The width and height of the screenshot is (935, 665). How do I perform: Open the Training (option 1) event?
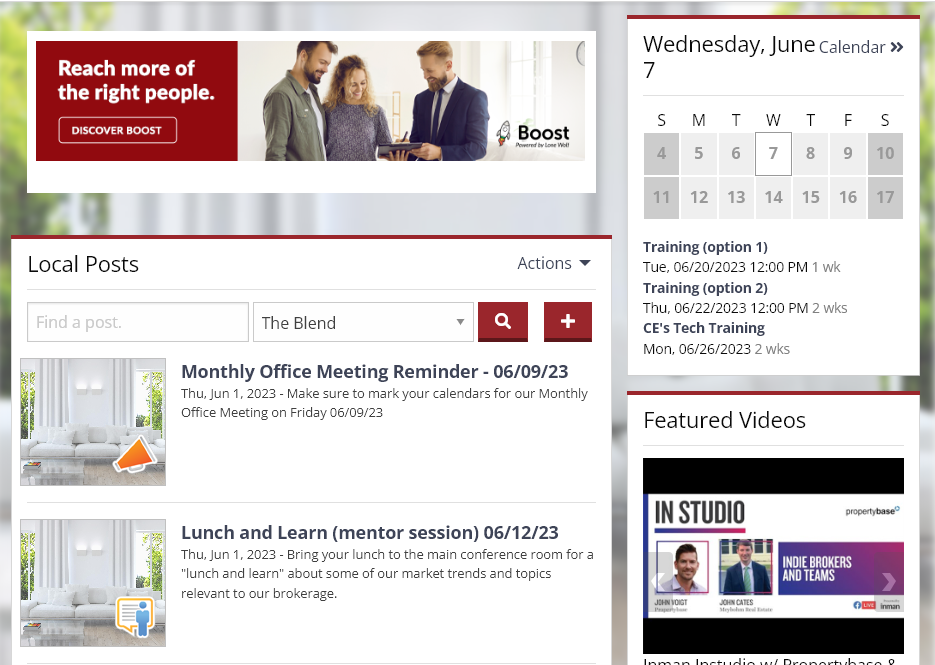tap(706, 247)
